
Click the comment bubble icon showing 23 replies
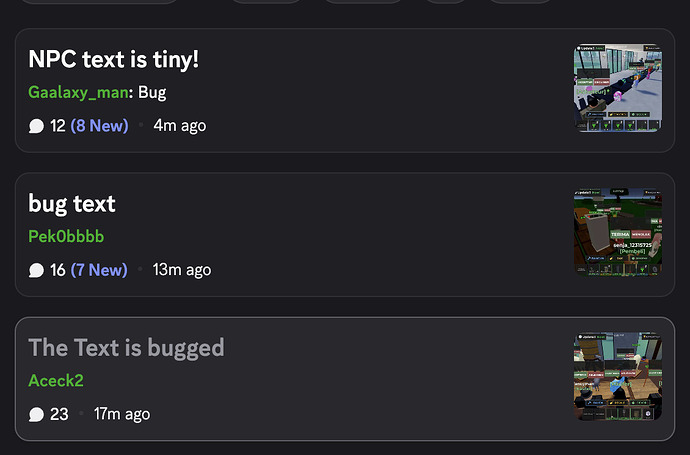click(x=36, y=414)
